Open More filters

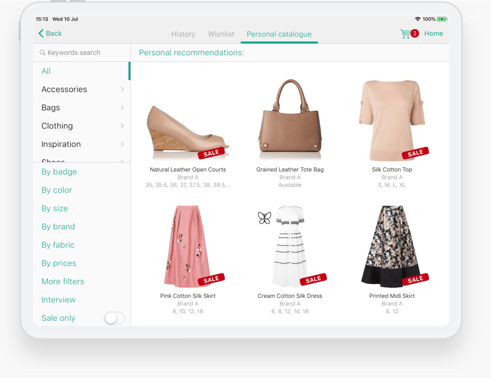coord(63,281)
